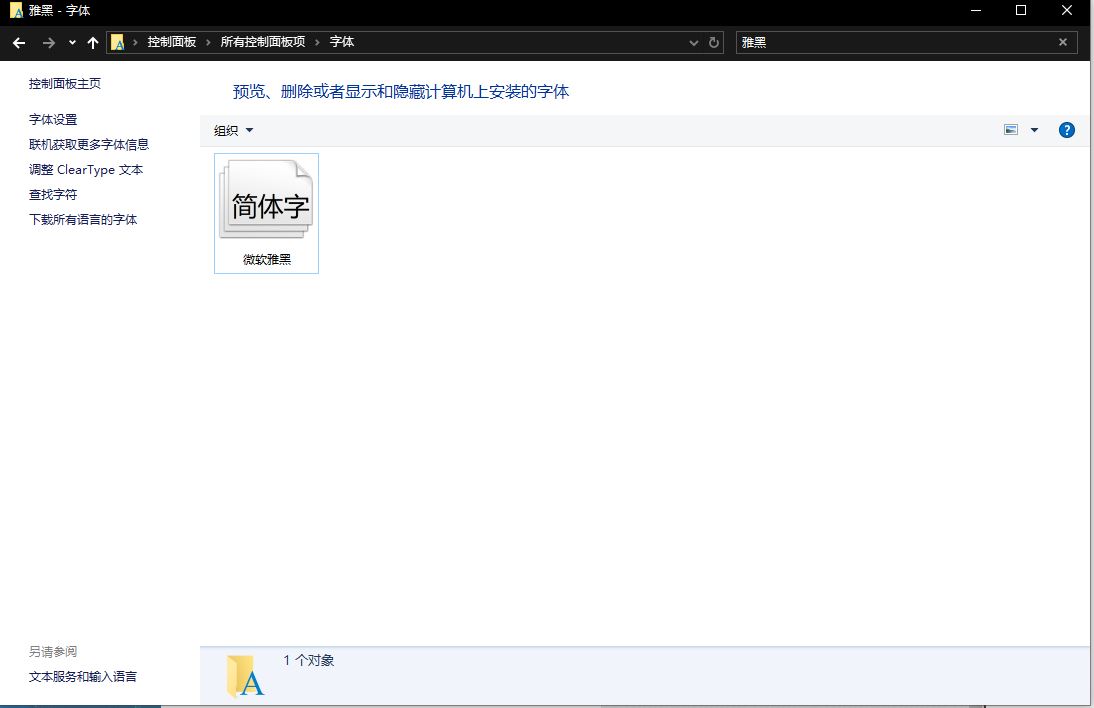Screen dimensions: 1094x708
Task: Click 调整 ClearType 文本 link
Action: tap(86, 170)
